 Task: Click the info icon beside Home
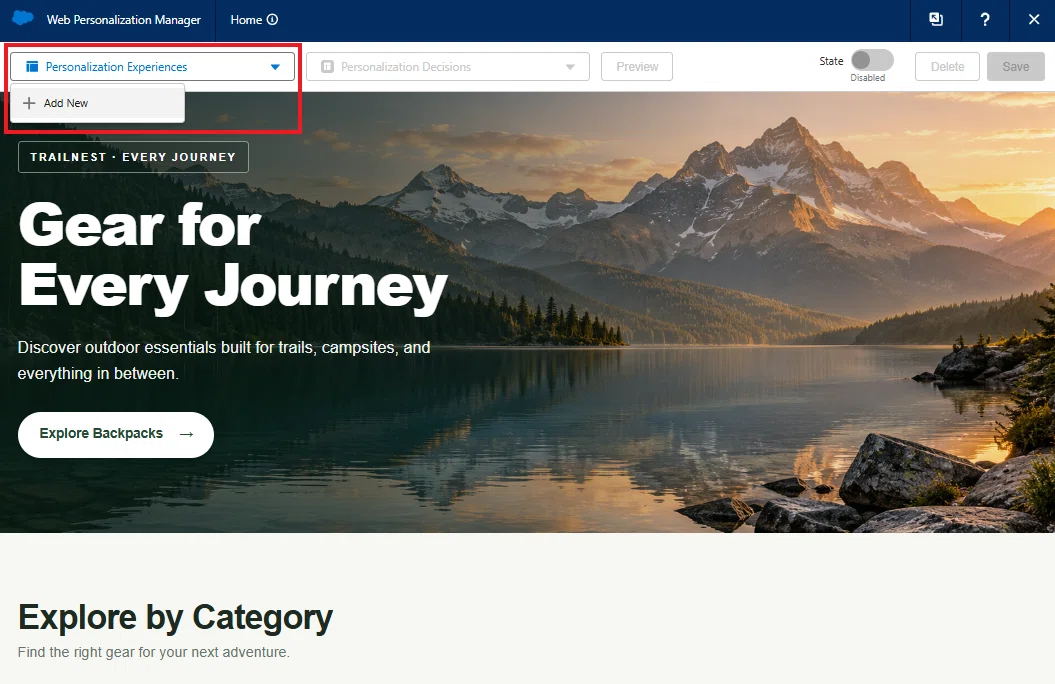272,20
